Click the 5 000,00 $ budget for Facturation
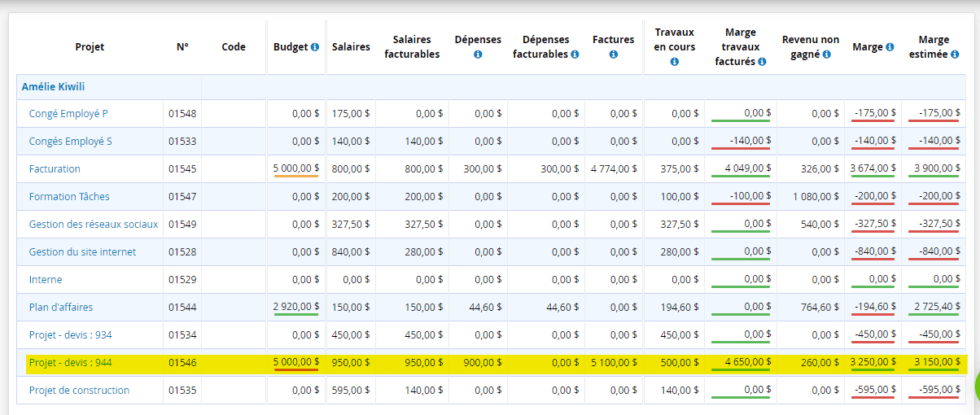 click(x=296, y=169)
